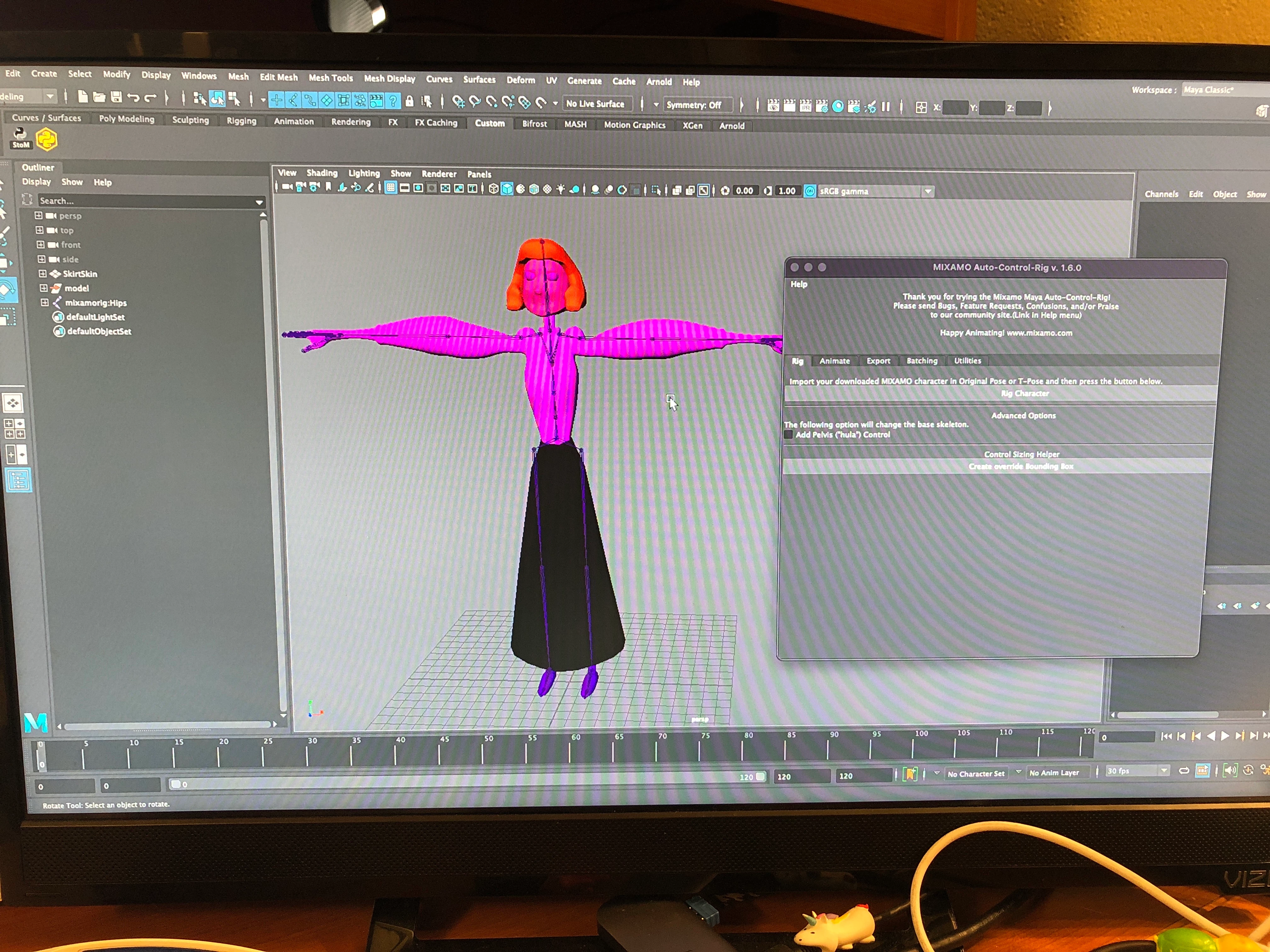Check Add Pelvis hula Control option

(x=789, y=435)
